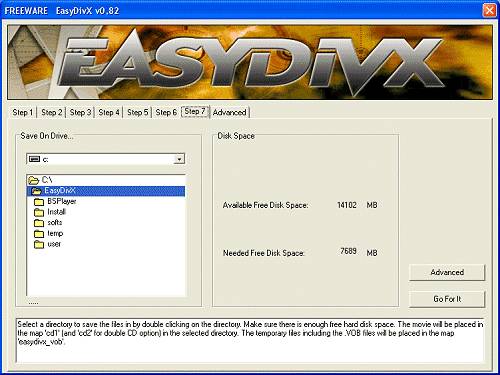This screenshot has height=375, width=500.
Task: Click the Needed Free Disk Space label
Action: [264, 253]
